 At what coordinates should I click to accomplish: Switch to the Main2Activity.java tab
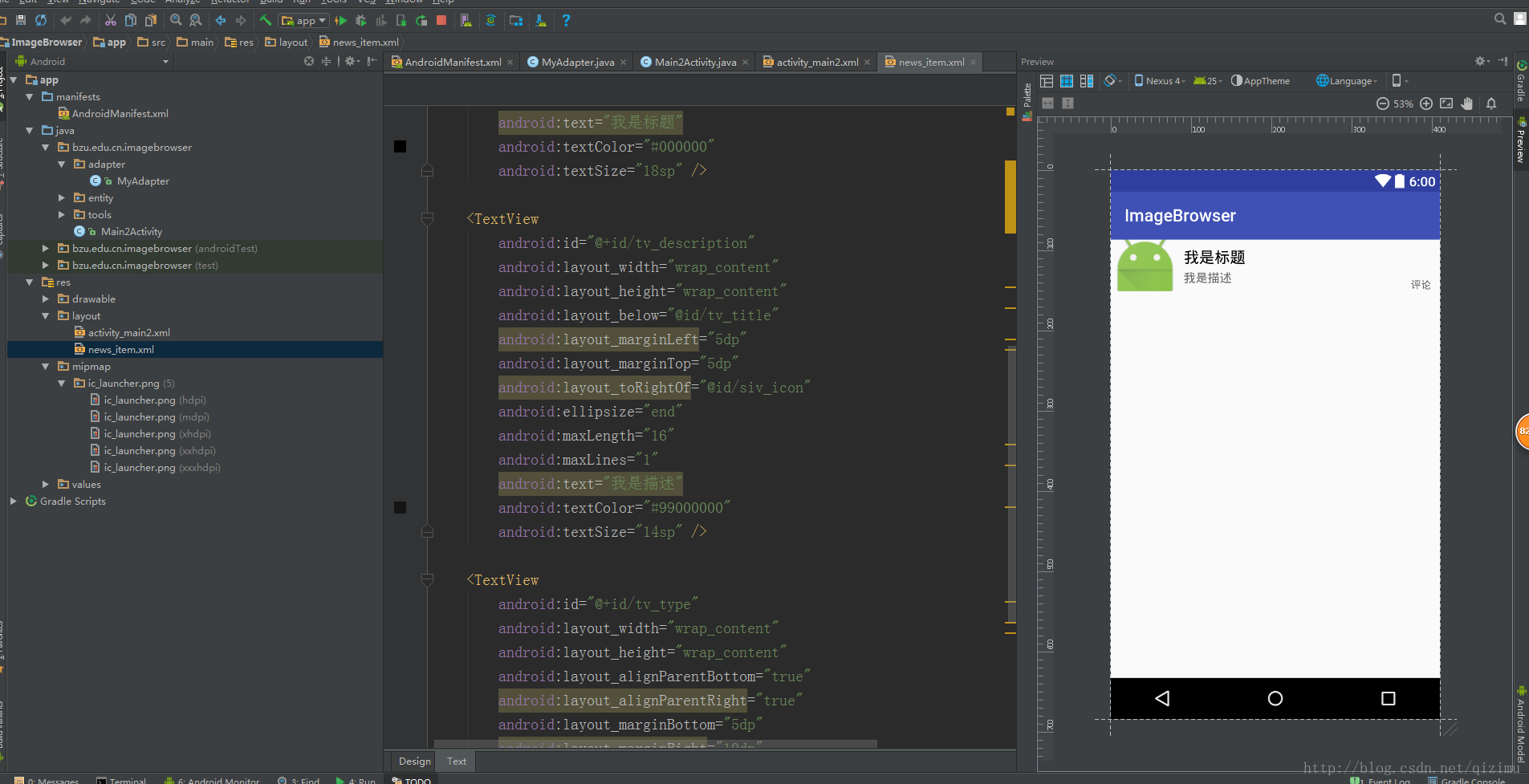click(x=695, y=62)
